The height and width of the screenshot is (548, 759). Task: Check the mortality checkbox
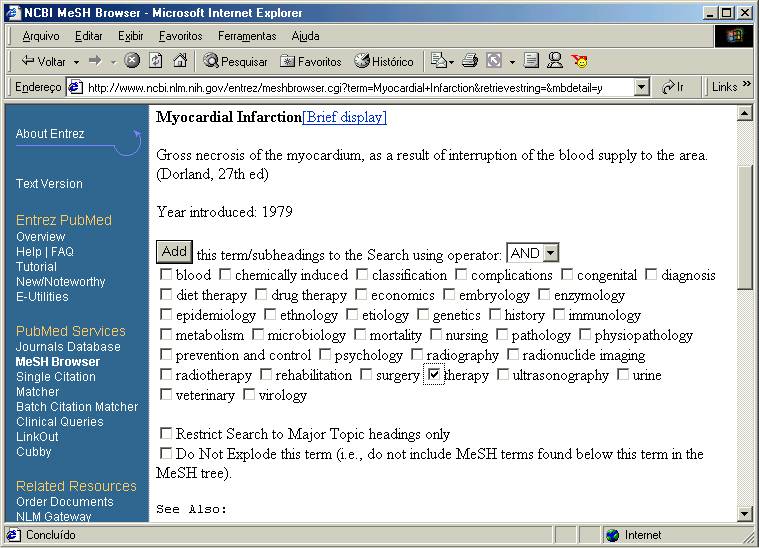(x=360, y=335)
